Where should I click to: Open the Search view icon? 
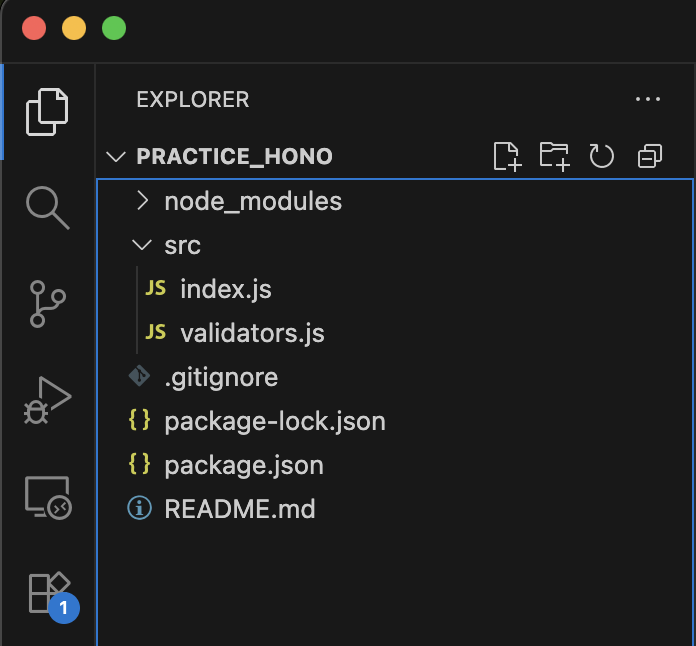(x=47, y=206)
